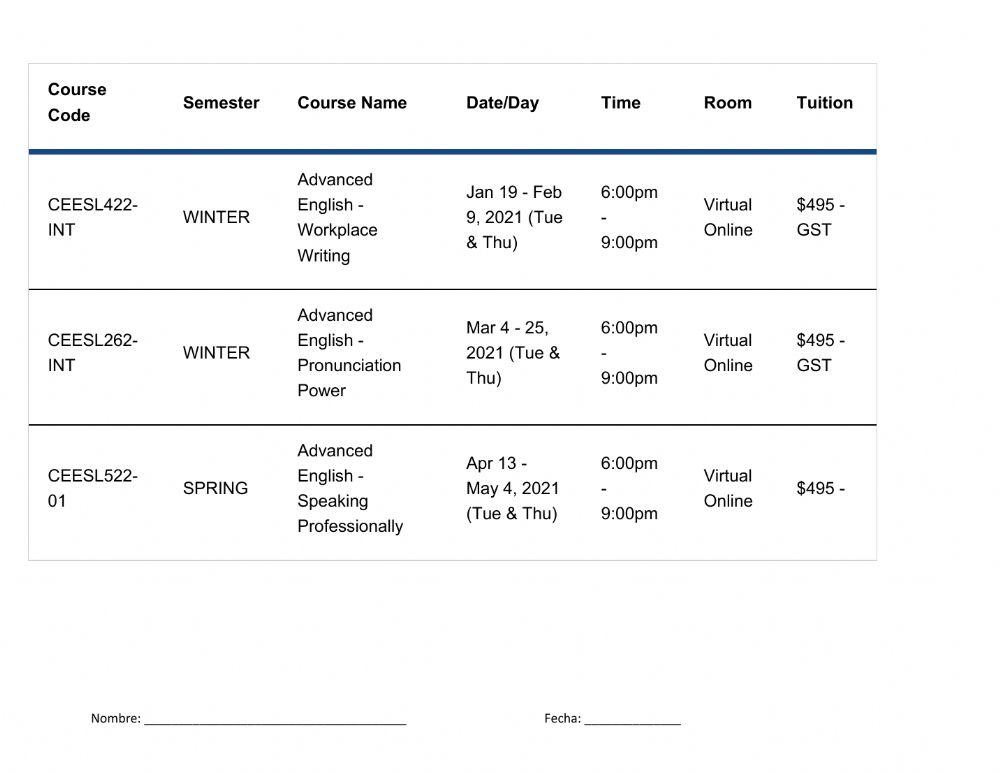
Task: Click the Date/Day column header
Action: pos(502,102)
